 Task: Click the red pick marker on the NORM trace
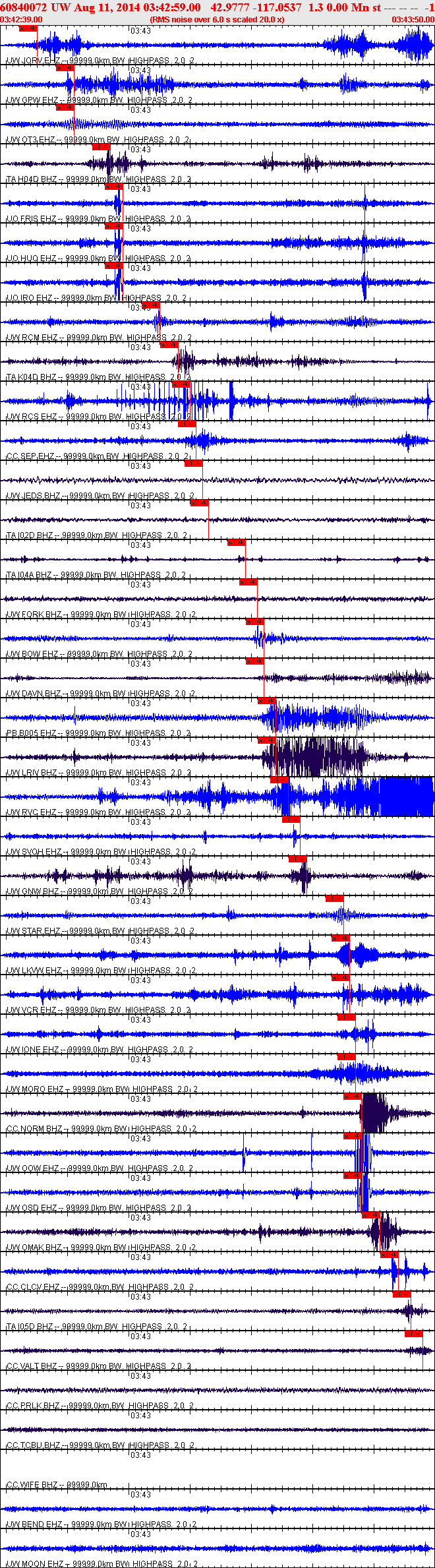[x=352, y=1097]
